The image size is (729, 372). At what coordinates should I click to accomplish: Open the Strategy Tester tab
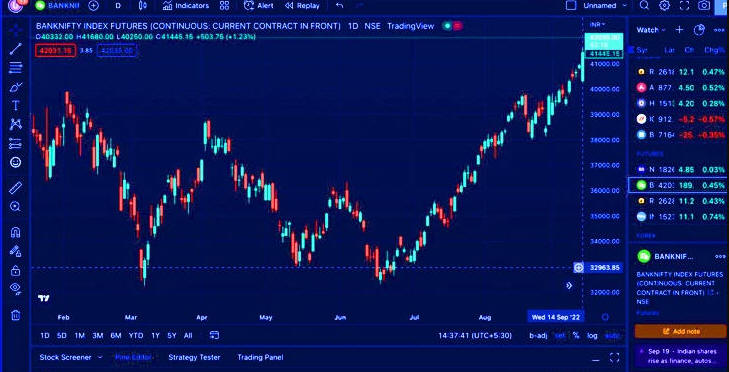click(x=194, y=357)
